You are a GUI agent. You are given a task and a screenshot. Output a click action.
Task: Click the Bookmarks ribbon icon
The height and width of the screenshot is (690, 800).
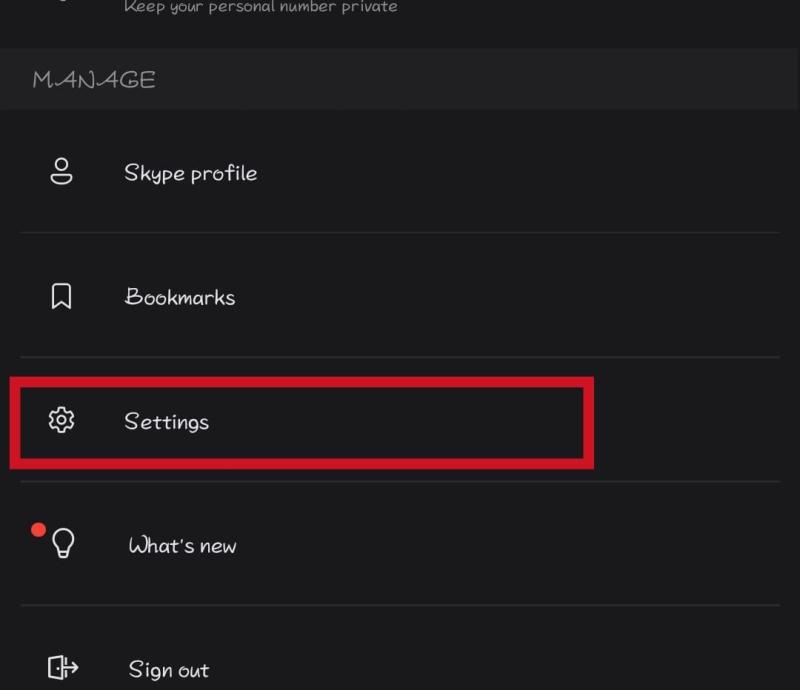(61, 296)
